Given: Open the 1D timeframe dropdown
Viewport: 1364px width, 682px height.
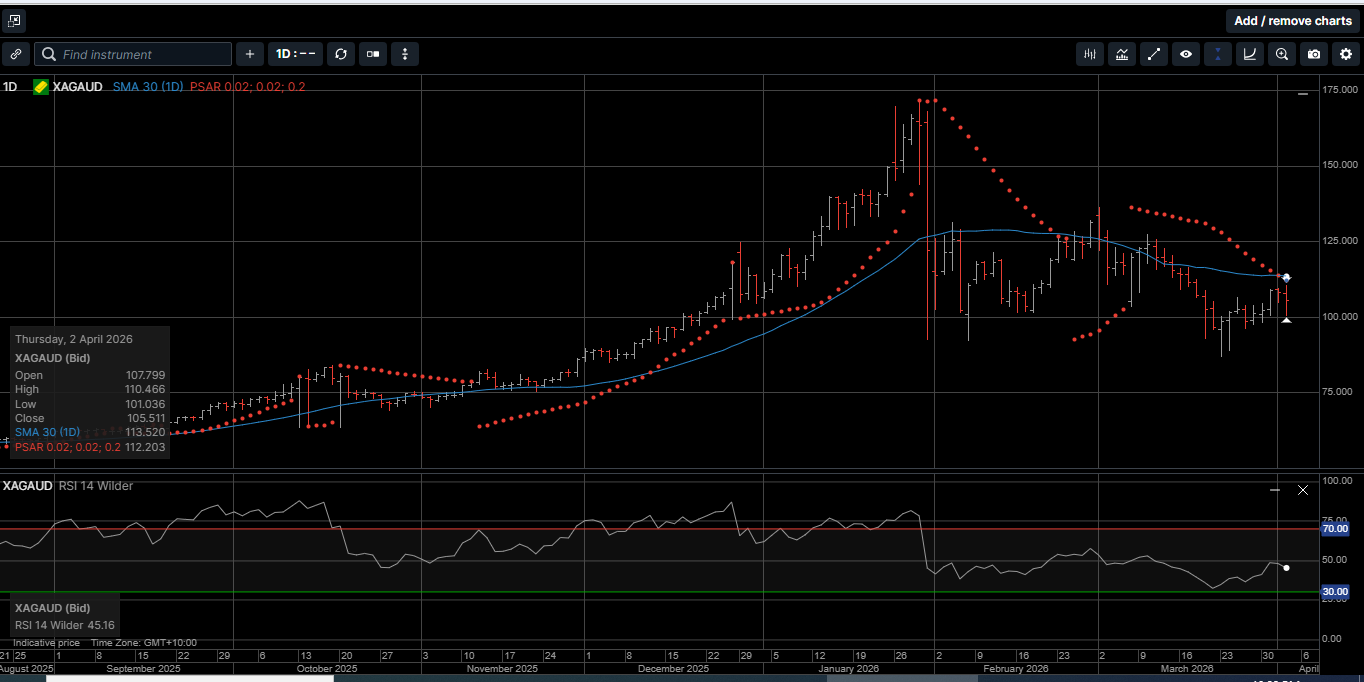Looking at the screenshot, I should point(295,54).
